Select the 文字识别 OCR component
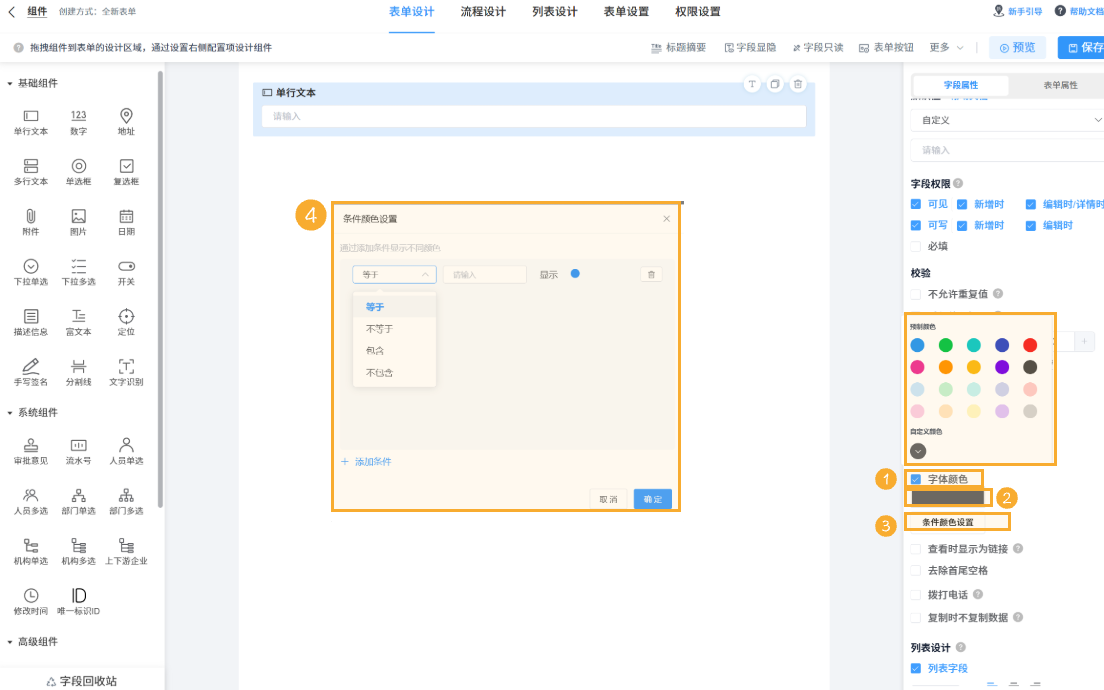 (x=126, y=372)
